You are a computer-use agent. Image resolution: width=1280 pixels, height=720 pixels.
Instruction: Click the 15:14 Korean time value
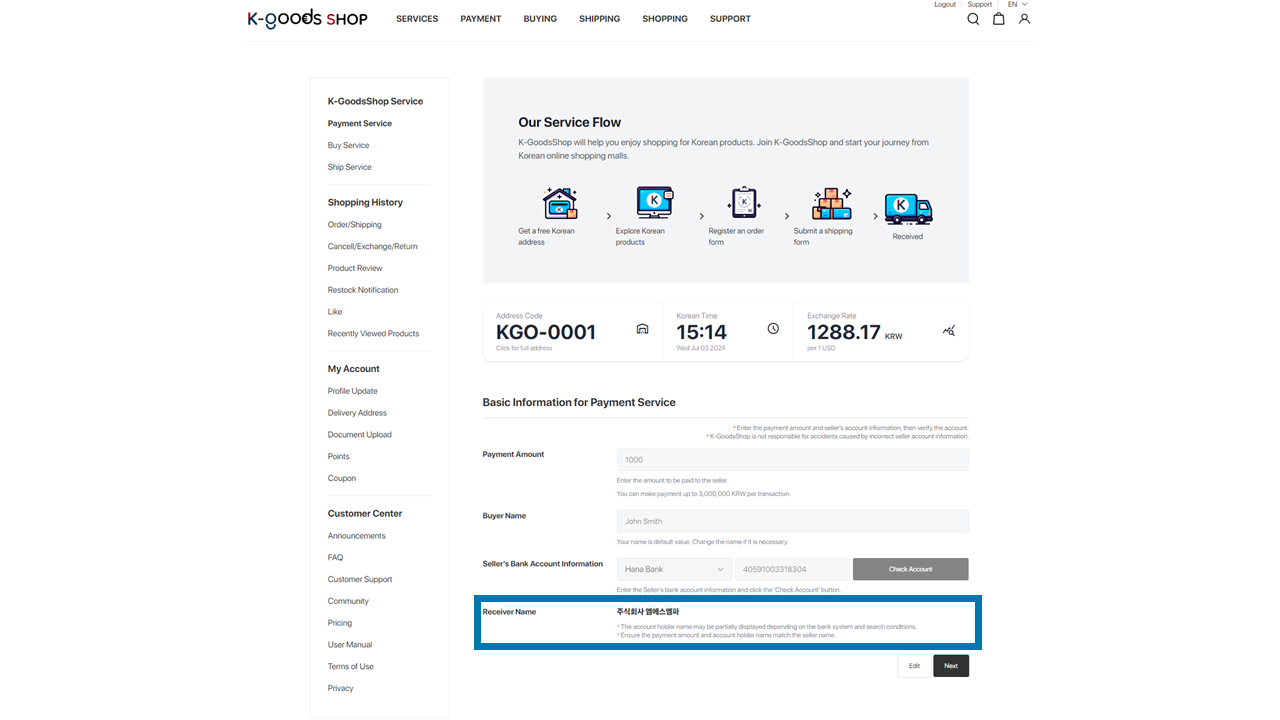pyautogui.click(x=702, y=332)
